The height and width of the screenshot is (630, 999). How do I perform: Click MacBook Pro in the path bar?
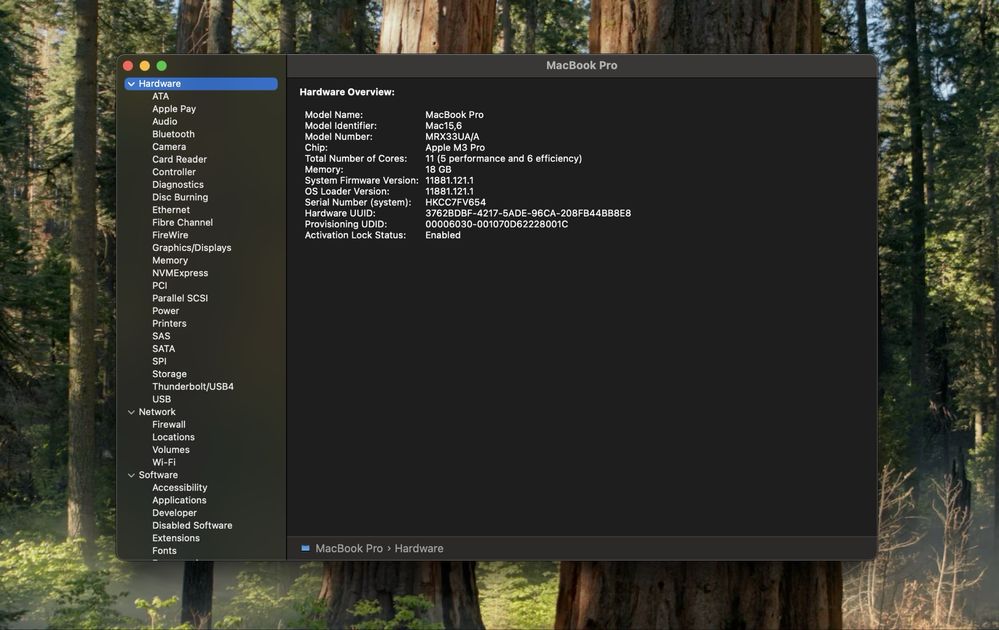pyautogui.click(x=349, y=548)
